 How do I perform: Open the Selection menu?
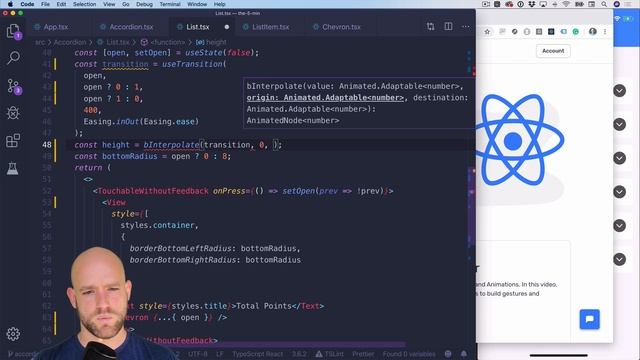point(84,4)
